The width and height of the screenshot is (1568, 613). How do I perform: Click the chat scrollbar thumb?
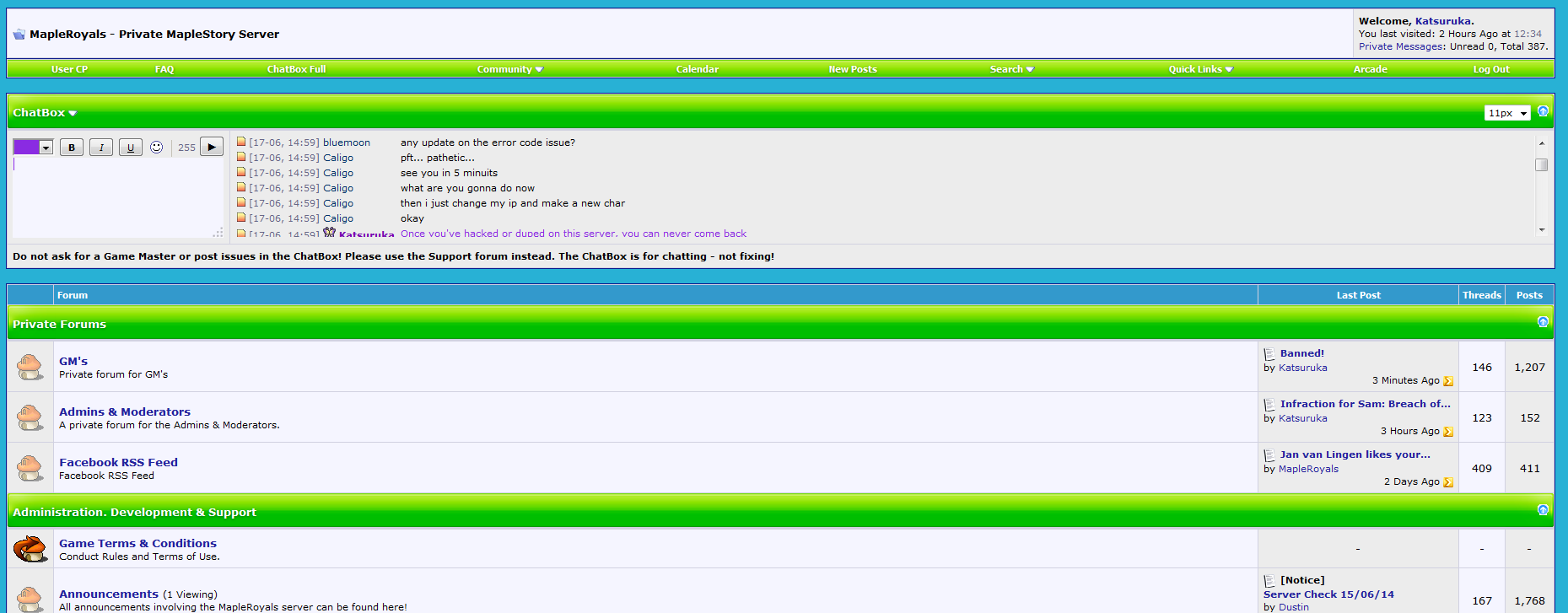coord(1542,165)
